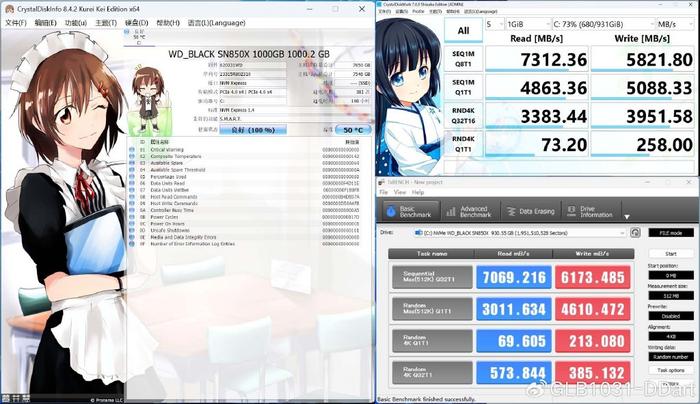Click the Task options button in TxBENCH
700x404 pixels.
coord(671,370)
